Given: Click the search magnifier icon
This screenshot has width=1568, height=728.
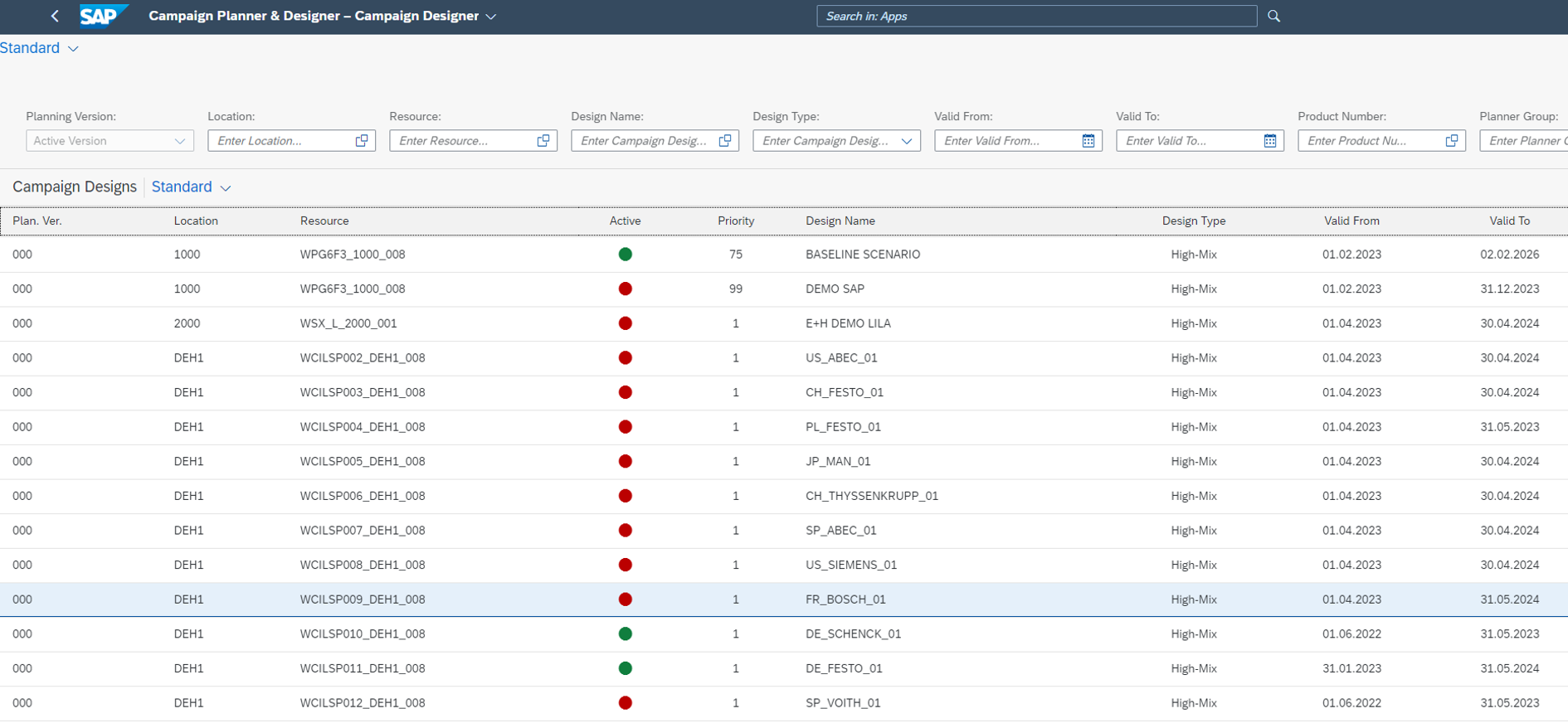Looking at the screenshot, I should point(1274,16).
